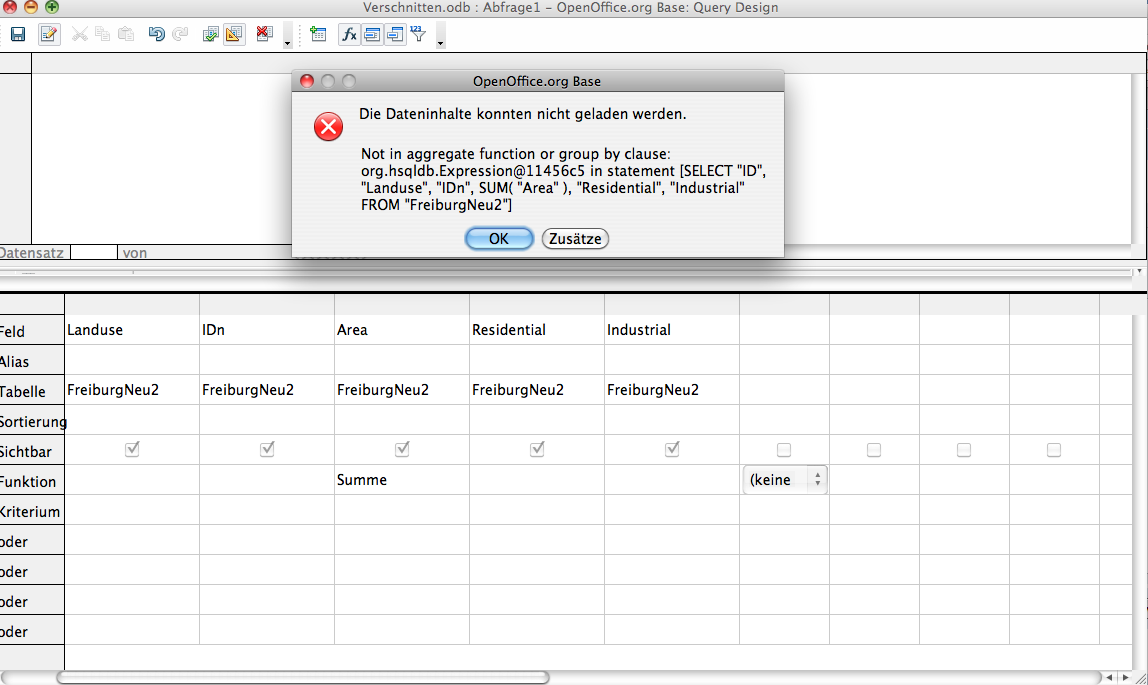Click the Distinct Values filter icon
The image size is (1148, 685).
418,34
